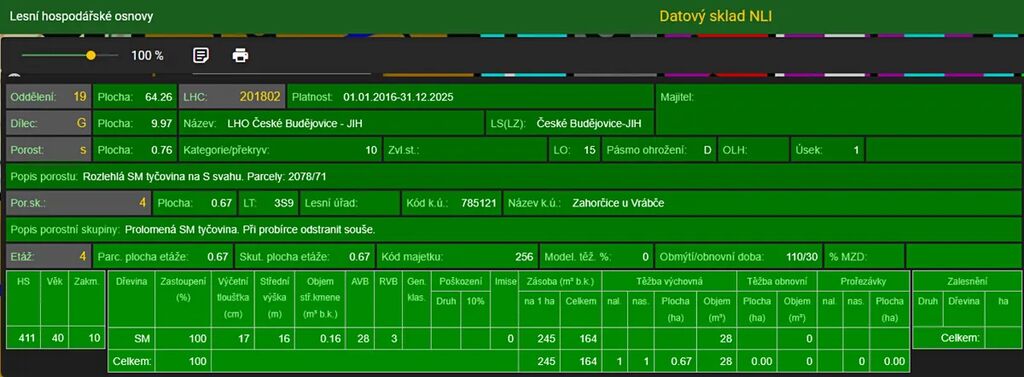Click the Platnost date range cell

coord(470,97)
